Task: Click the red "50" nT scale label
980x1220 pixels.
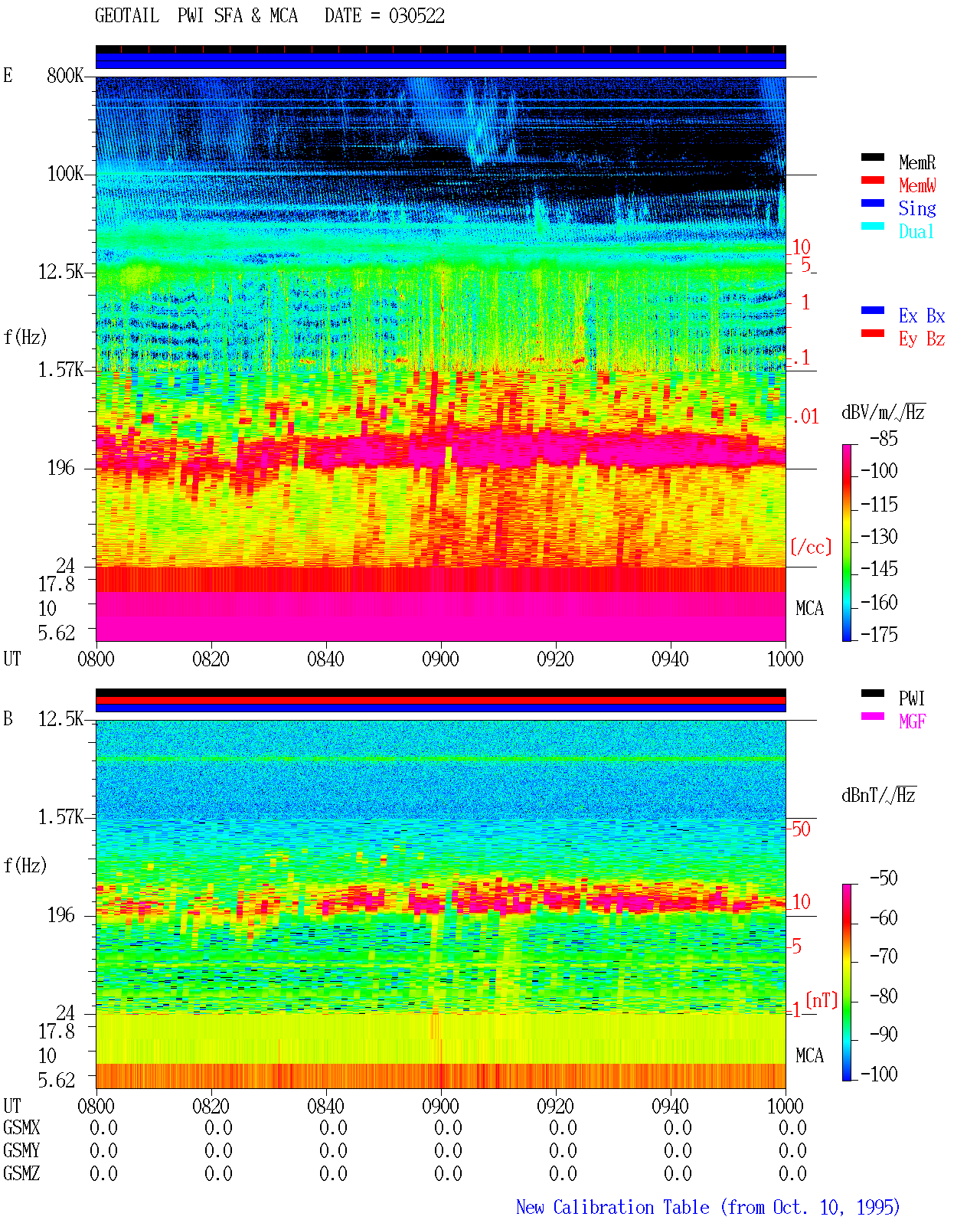Action: click(801, 829)
